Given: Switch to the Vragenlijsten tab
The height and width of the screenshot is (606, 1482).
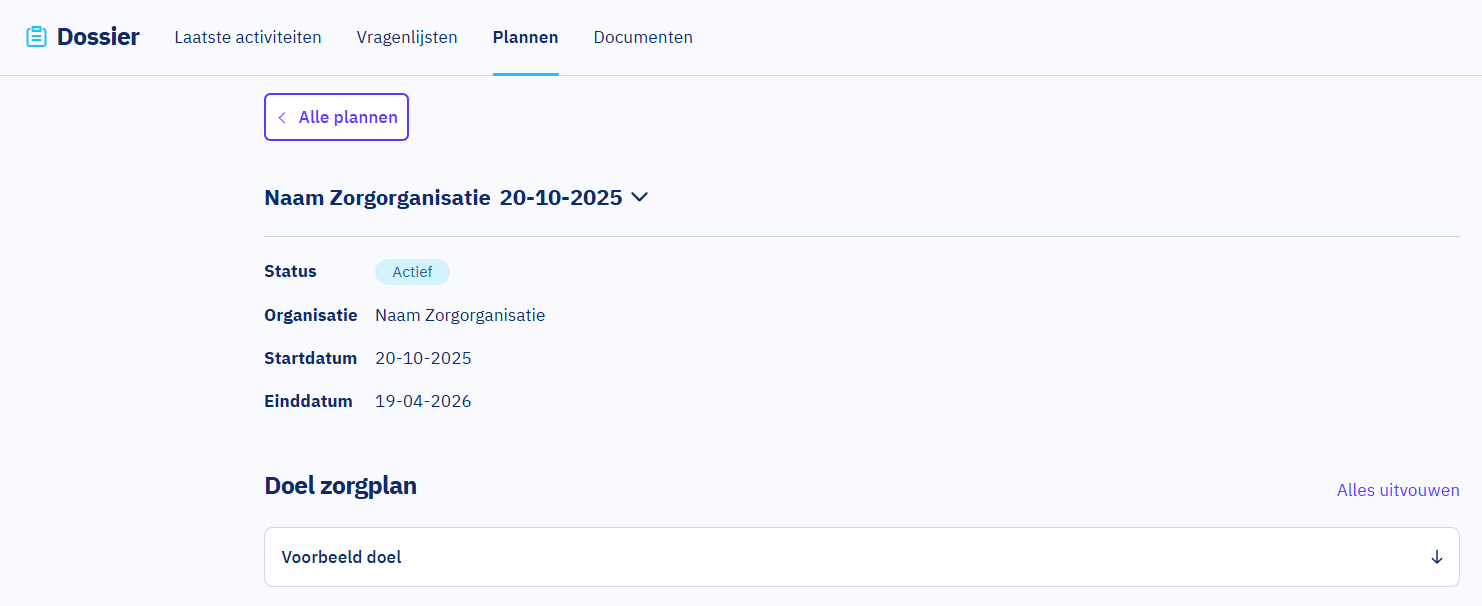Looking at the screenshot, I should [407, 37].
